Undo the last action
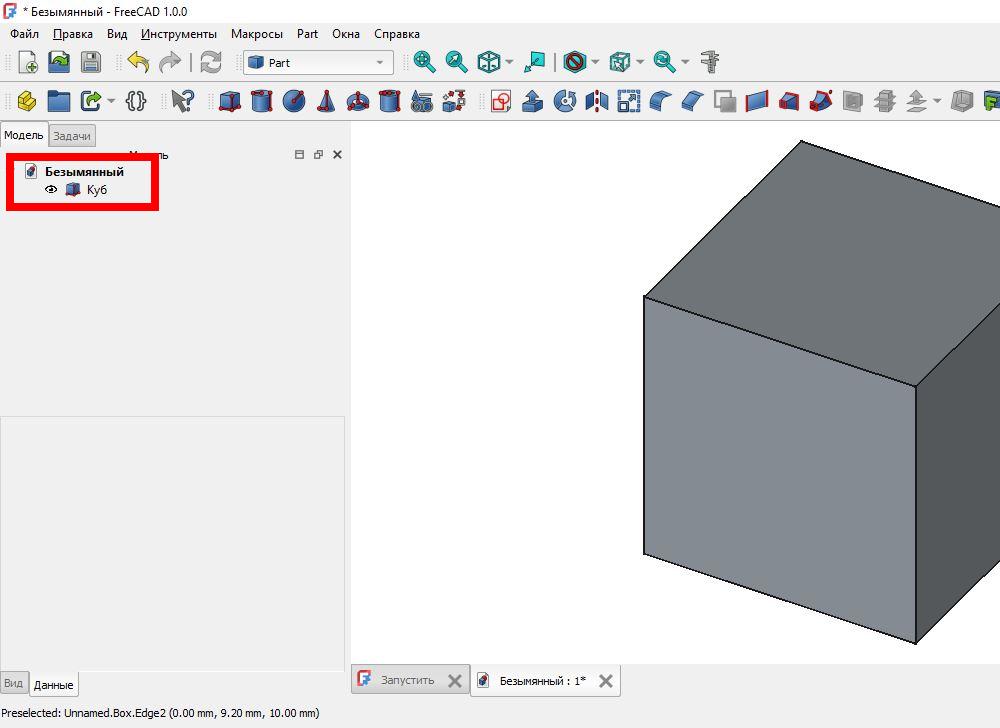The height and width of the screenshot is (728, 1000). [138, 62]
